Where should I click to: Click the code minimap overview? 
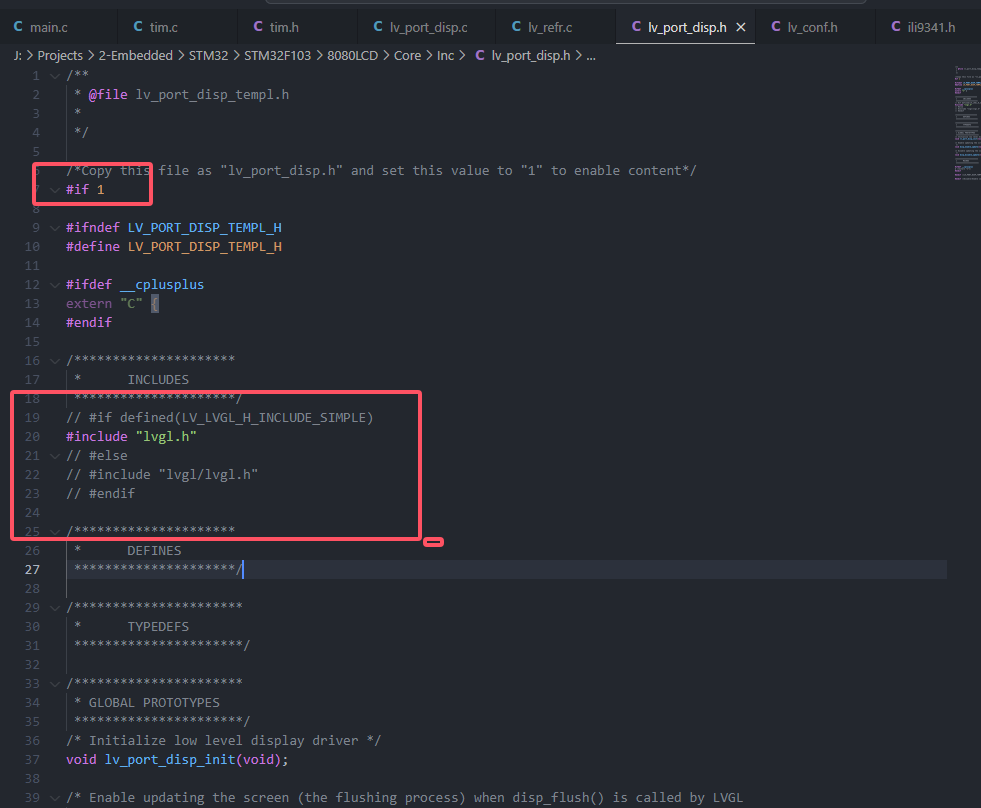(967, 123)
